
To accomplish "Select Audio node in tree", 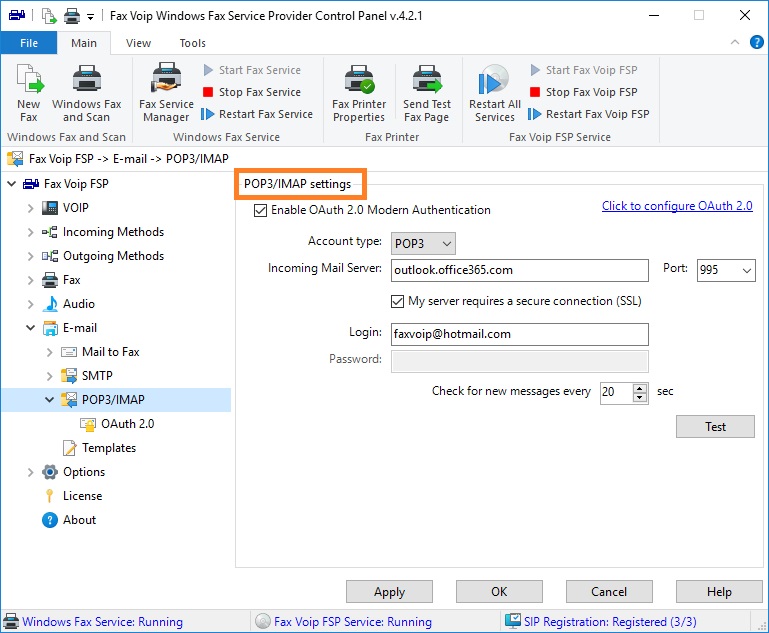I will pos(78,304).
